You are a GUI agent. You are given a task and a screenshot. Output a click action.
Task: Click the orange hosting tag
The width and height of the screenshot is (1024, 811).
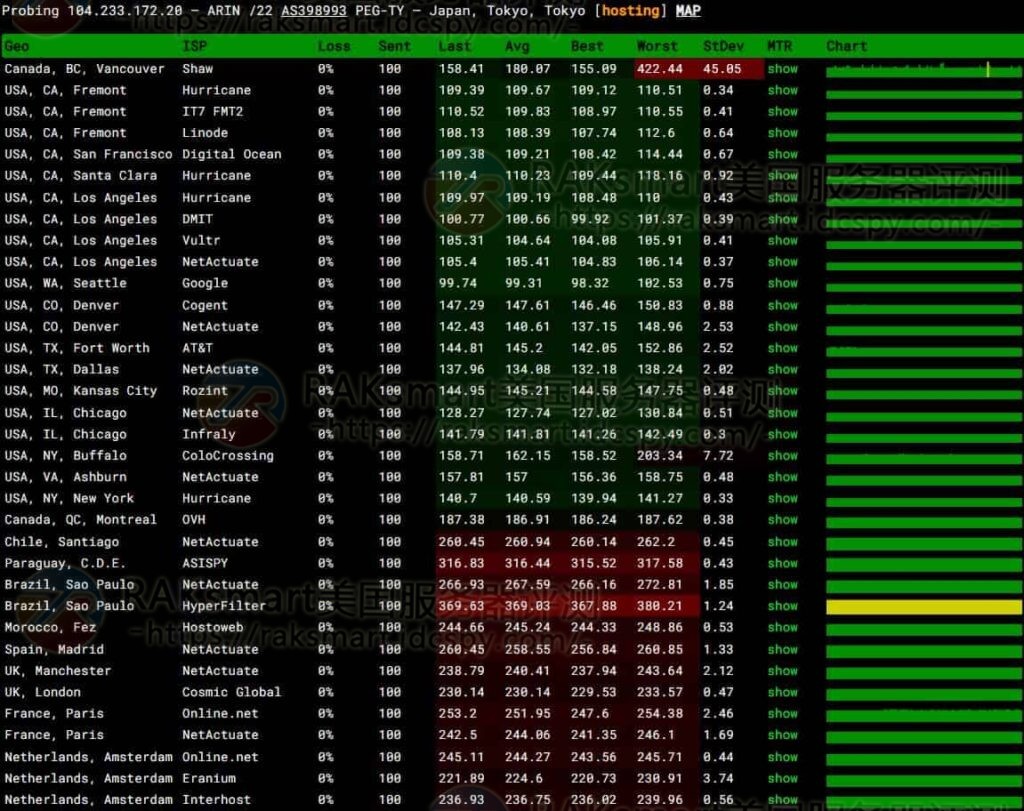631,11
